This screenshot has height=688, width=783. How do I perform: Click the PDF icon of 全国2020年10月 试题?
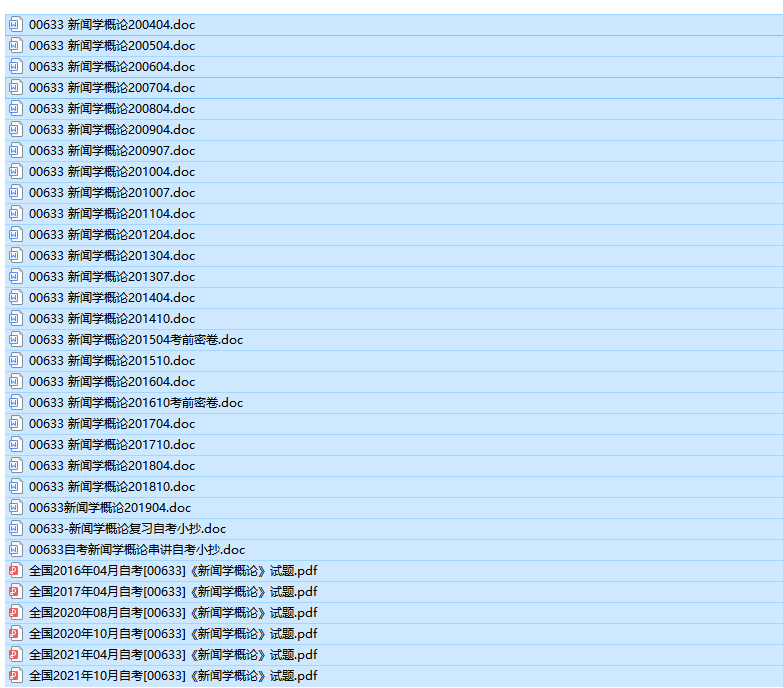coord(15,633)
